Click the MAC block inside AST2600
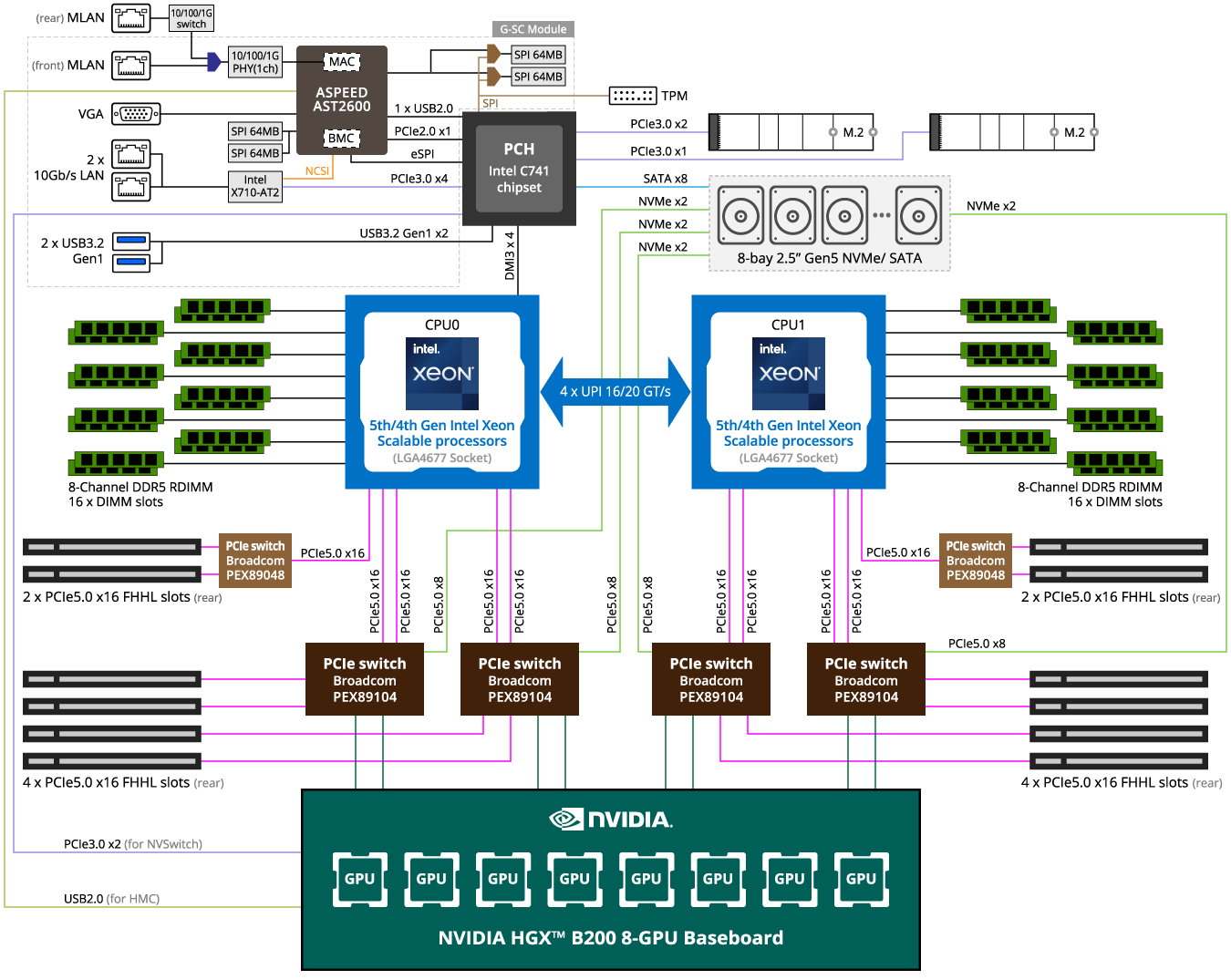1231x980 pixels. pos(342,62)
